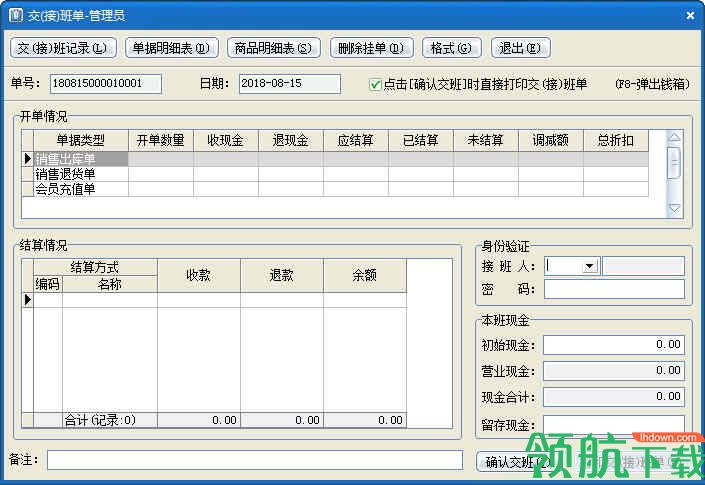
Task: Click the 单号 input field
Action: [106, 84]
